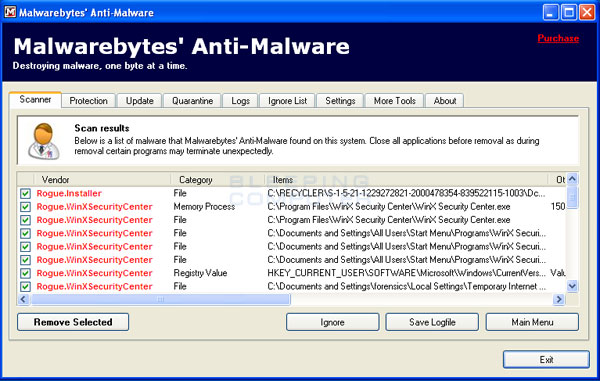Click the Save Logfile button
The height and width of the screenshot is (381, 600).
(x=432, y=322)
